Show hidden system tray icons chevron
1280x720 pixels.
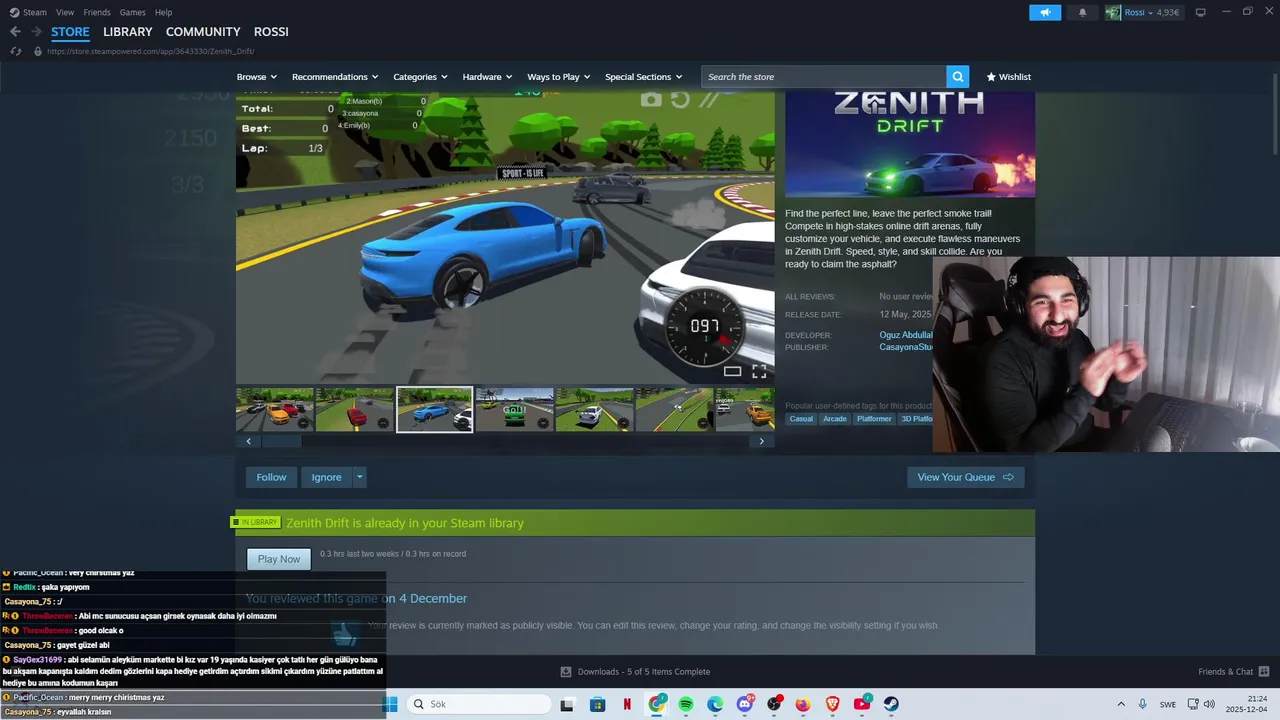pyautogui.click(x=1120, y=704)
